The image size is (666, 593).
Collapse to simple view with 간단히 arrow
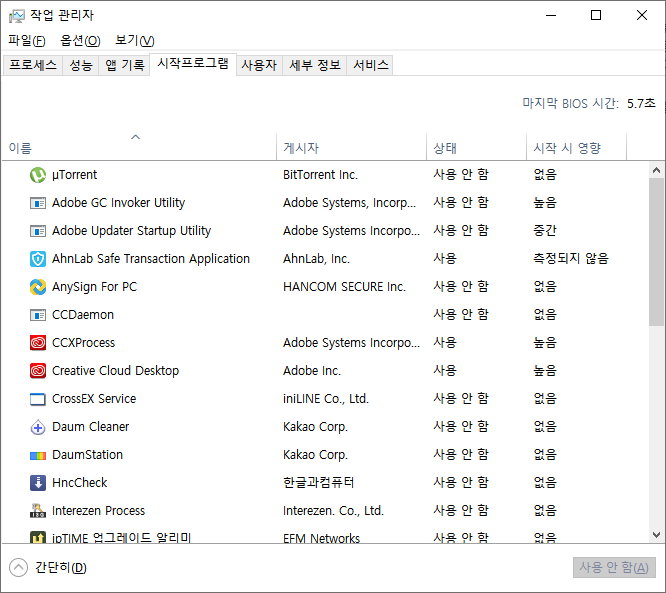[x=18, y=568]
